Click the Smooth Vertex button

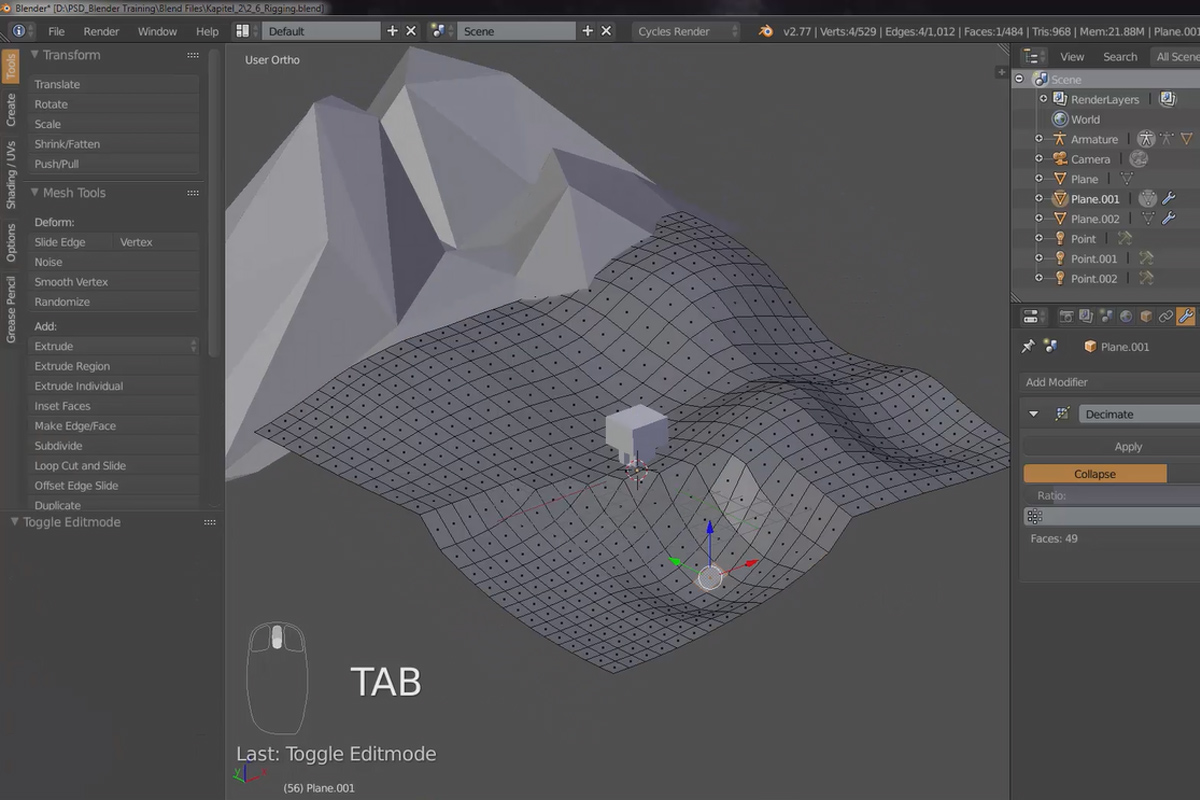click(114, 282)
